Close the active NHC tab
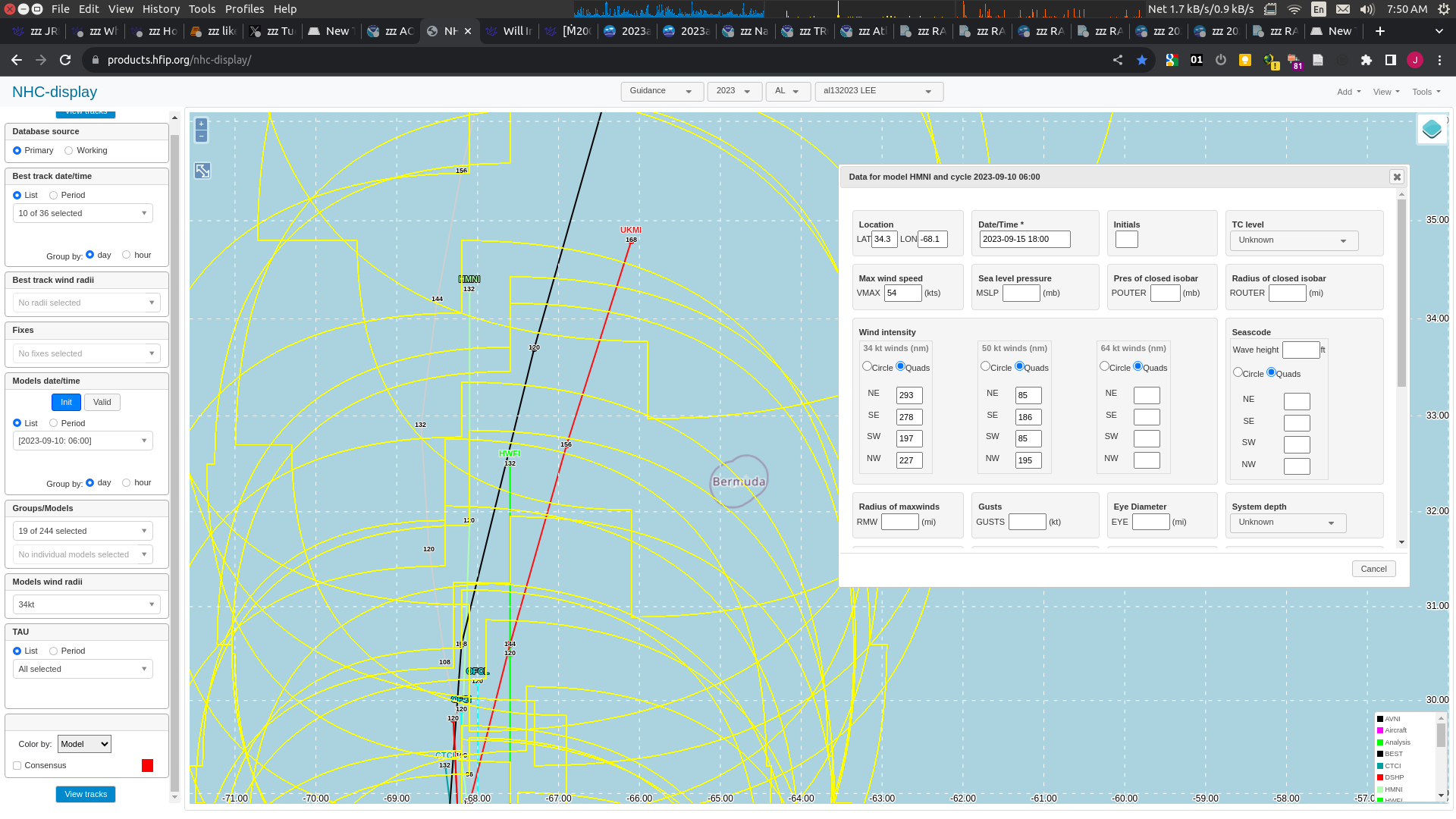 pyautogui.click(x=468, y=31)
